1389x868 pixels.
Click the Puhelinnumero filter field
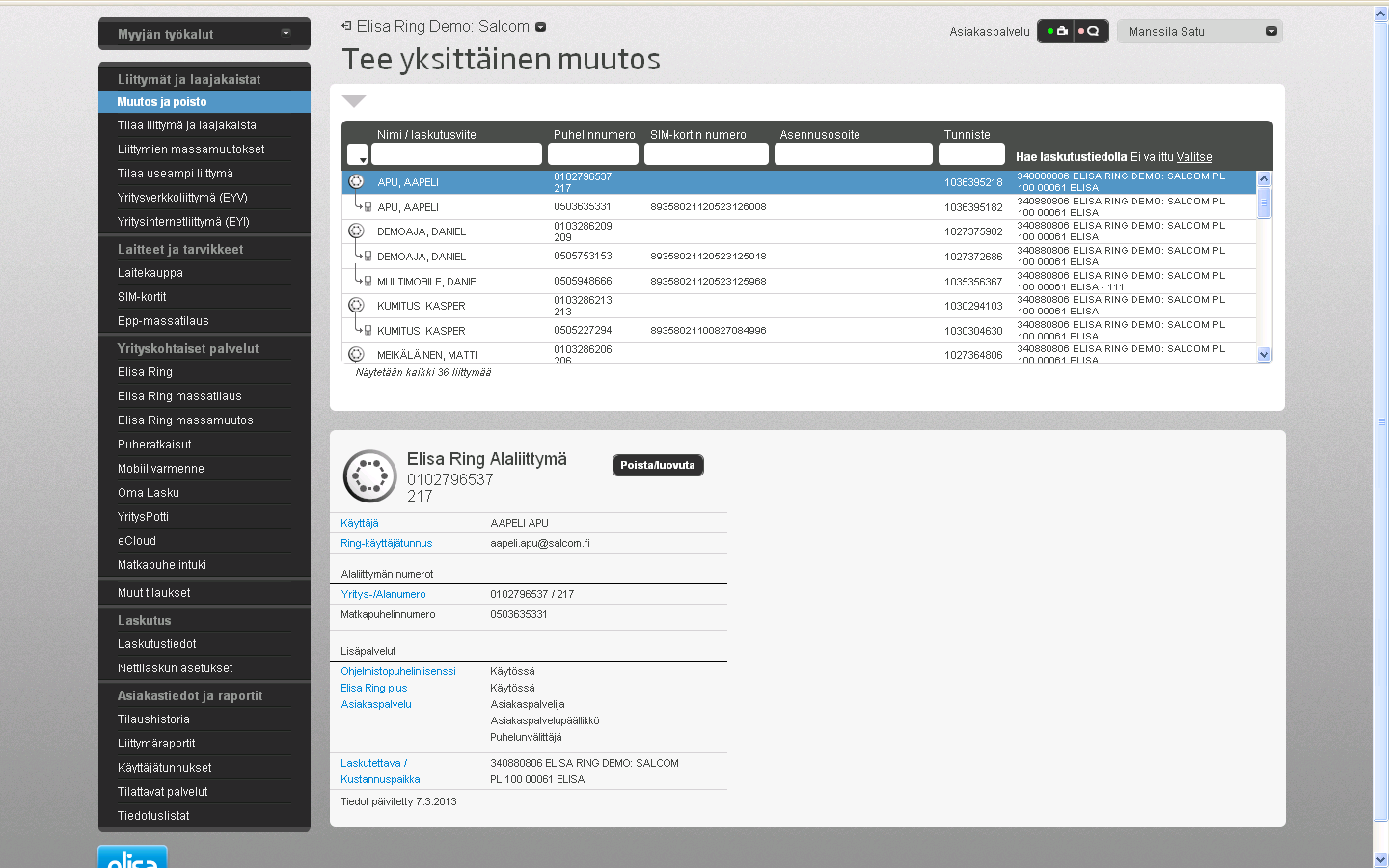tap(593, 154)
